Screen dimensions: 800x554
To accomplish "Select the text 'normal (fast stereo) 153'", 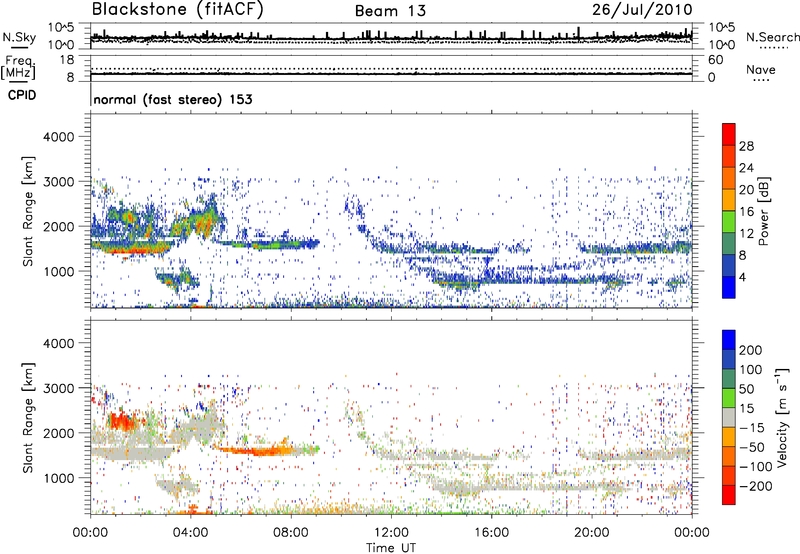I will [173, 99].
